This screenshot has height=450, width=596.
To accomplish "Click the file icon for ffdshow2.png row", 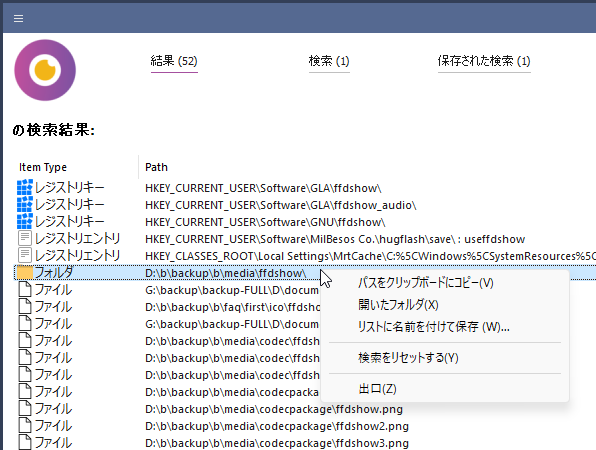I will [x=25, y=426].
